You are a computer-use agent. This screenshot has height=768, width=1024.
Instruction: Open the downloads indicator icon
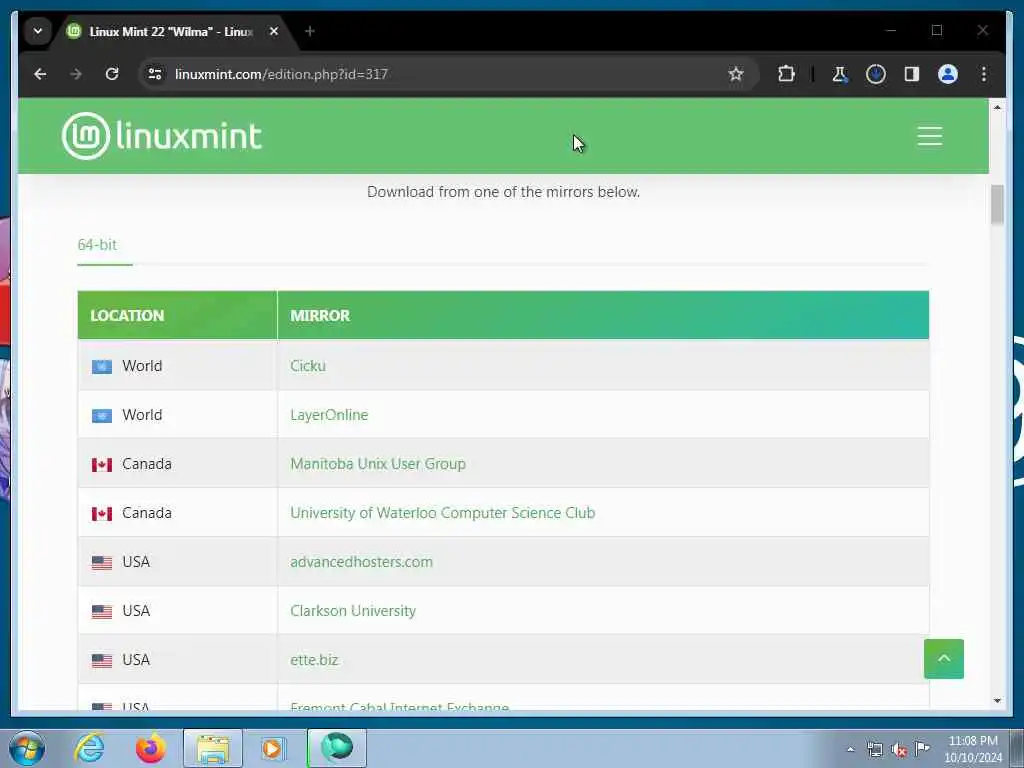(x=876, y=74)
